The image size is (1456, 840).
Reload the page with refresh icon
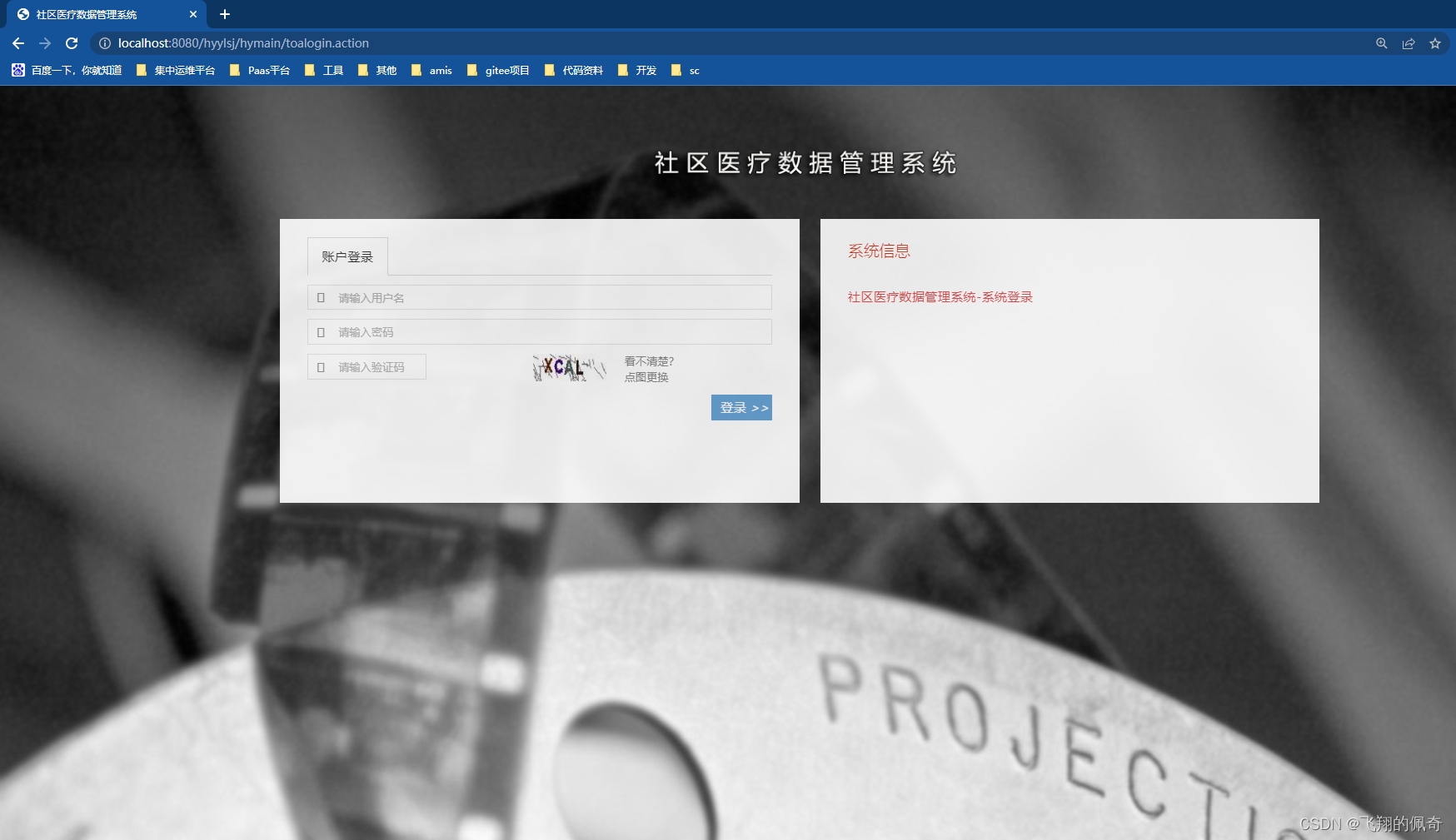click(72, 43)
